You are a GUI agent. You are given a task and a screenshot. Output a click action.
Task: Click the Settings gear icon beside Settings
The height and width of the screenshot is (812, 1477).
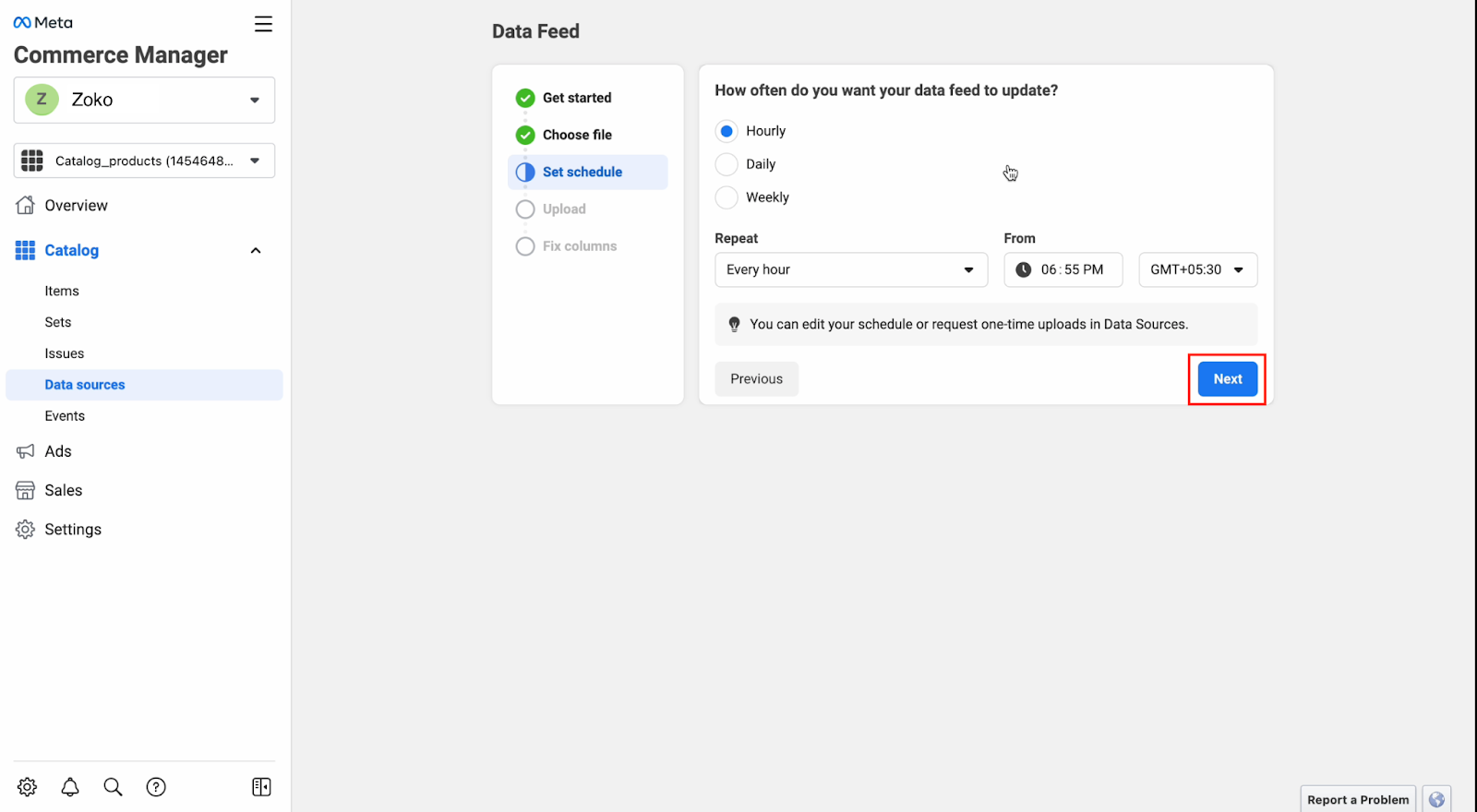[x=26, y=529]
